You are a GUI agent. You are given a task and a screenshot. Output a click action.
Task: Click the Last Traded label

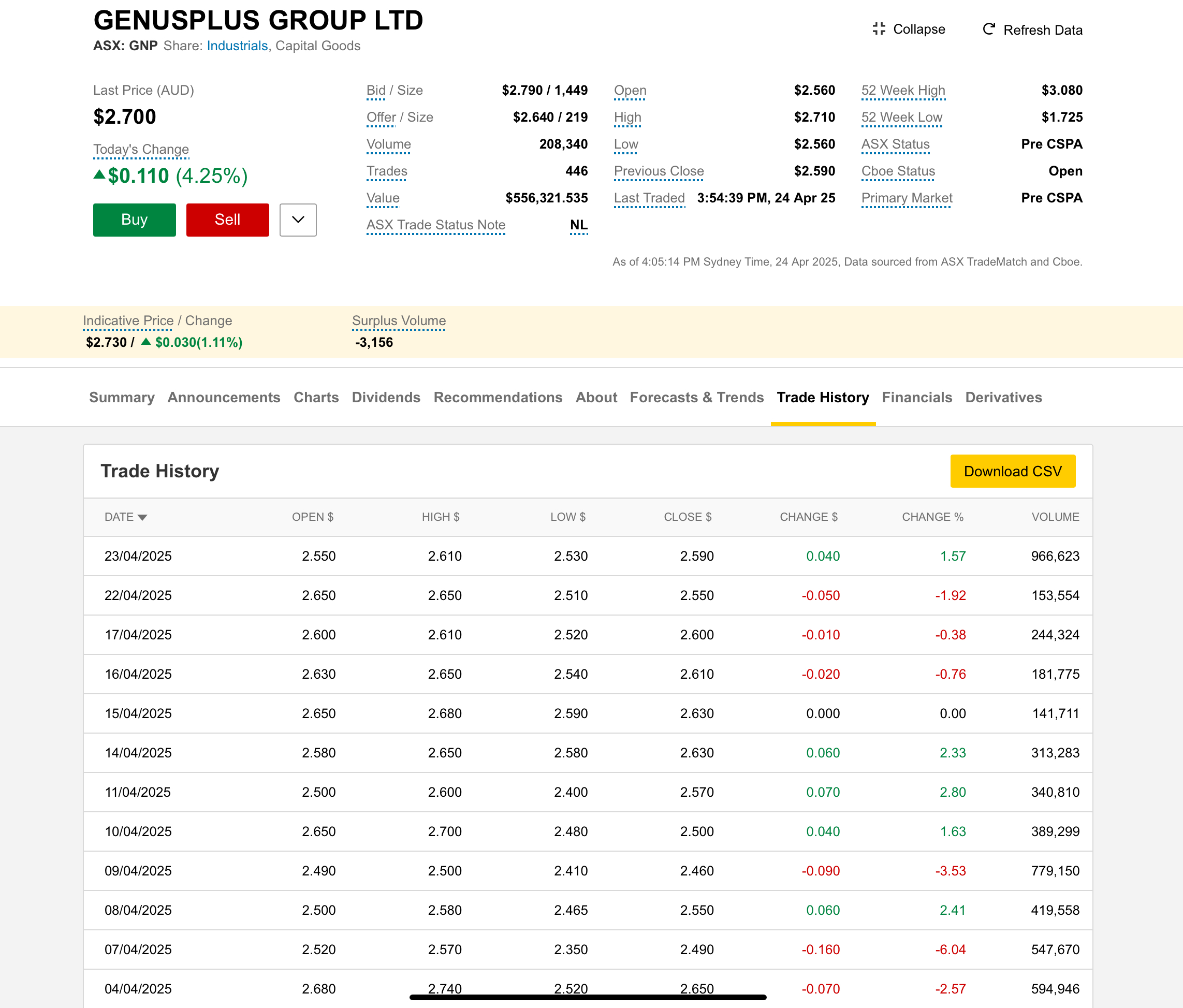649,198
